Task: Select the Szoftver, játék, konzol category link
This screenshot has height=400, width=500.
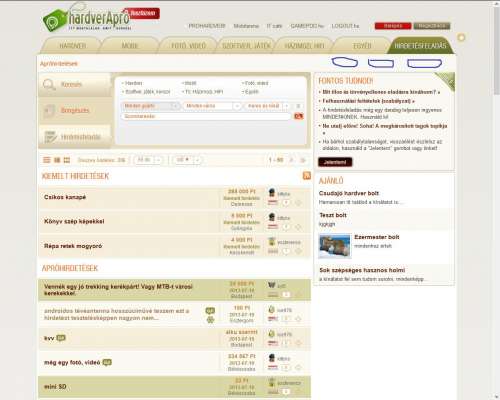Action: click(147, 92)
